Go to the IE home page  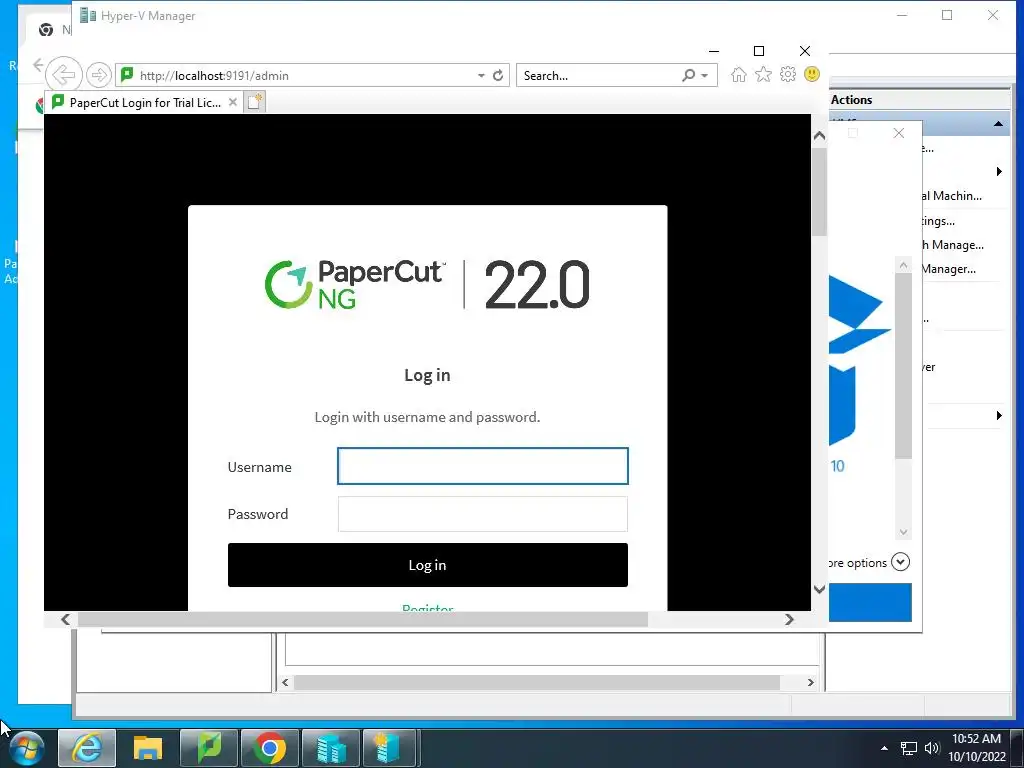[x=739, y=74]
